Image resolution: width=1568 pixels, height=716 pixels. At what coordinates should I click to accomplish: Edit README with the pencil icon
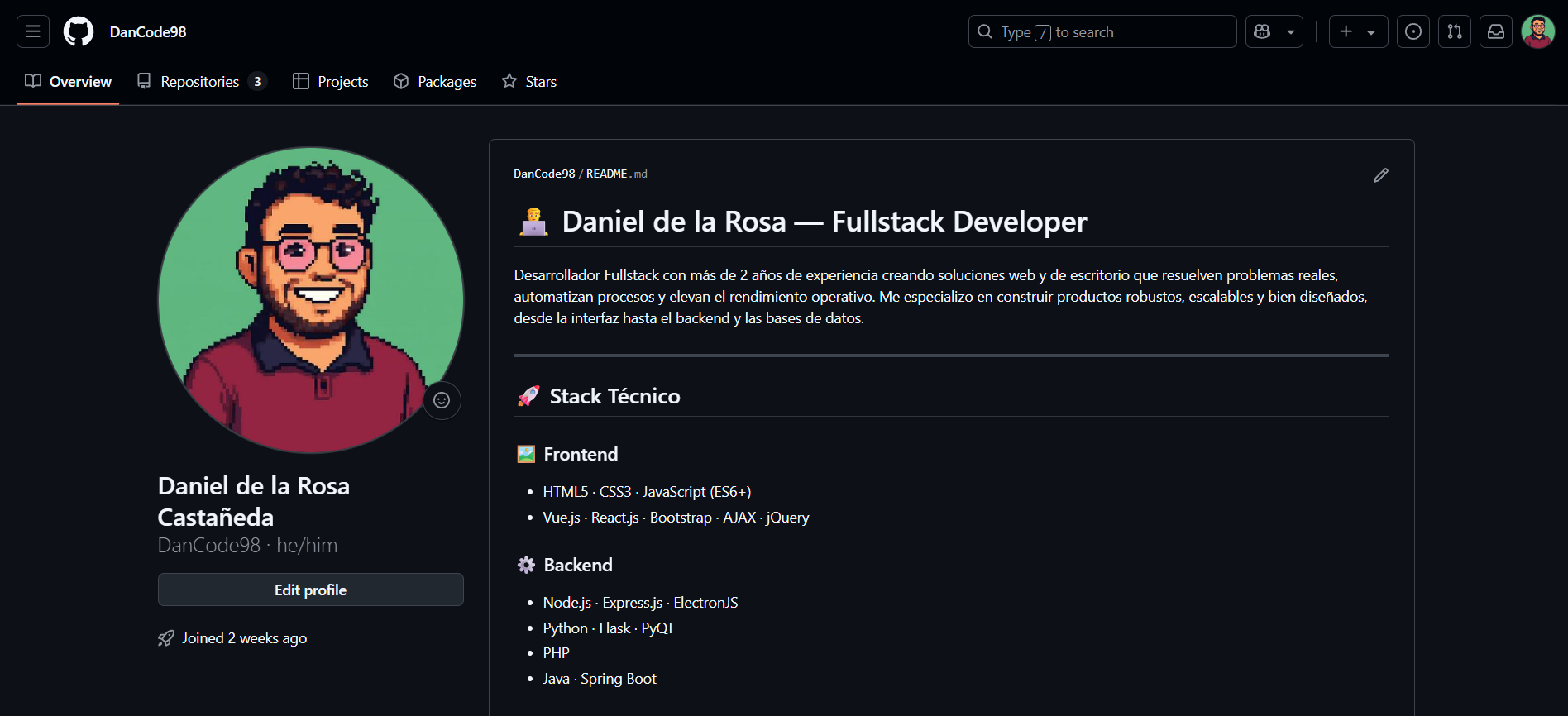(x=1381, y=175)
